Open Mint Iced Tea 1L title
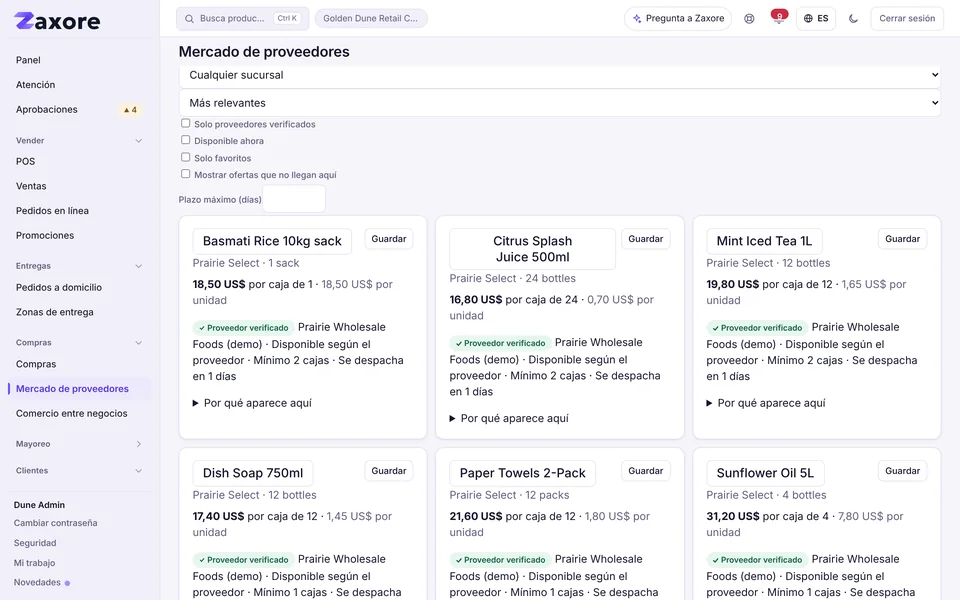The width and height of the screenshot is (960, 600). coord(764,241)
